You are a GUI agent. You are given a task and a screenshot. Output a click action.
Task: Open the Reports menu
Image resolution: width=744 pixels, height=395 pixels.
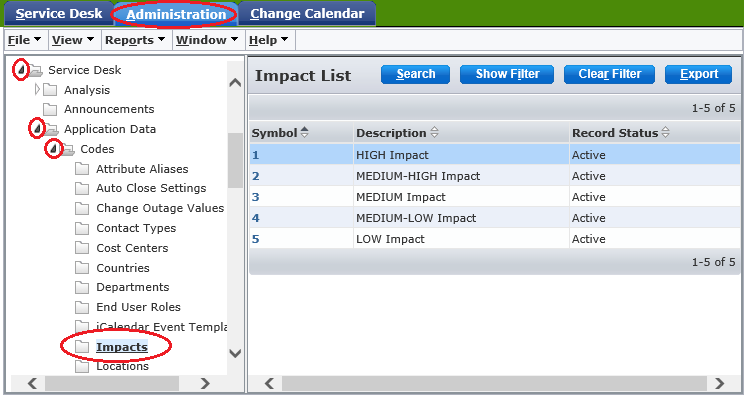coord(135,40)
